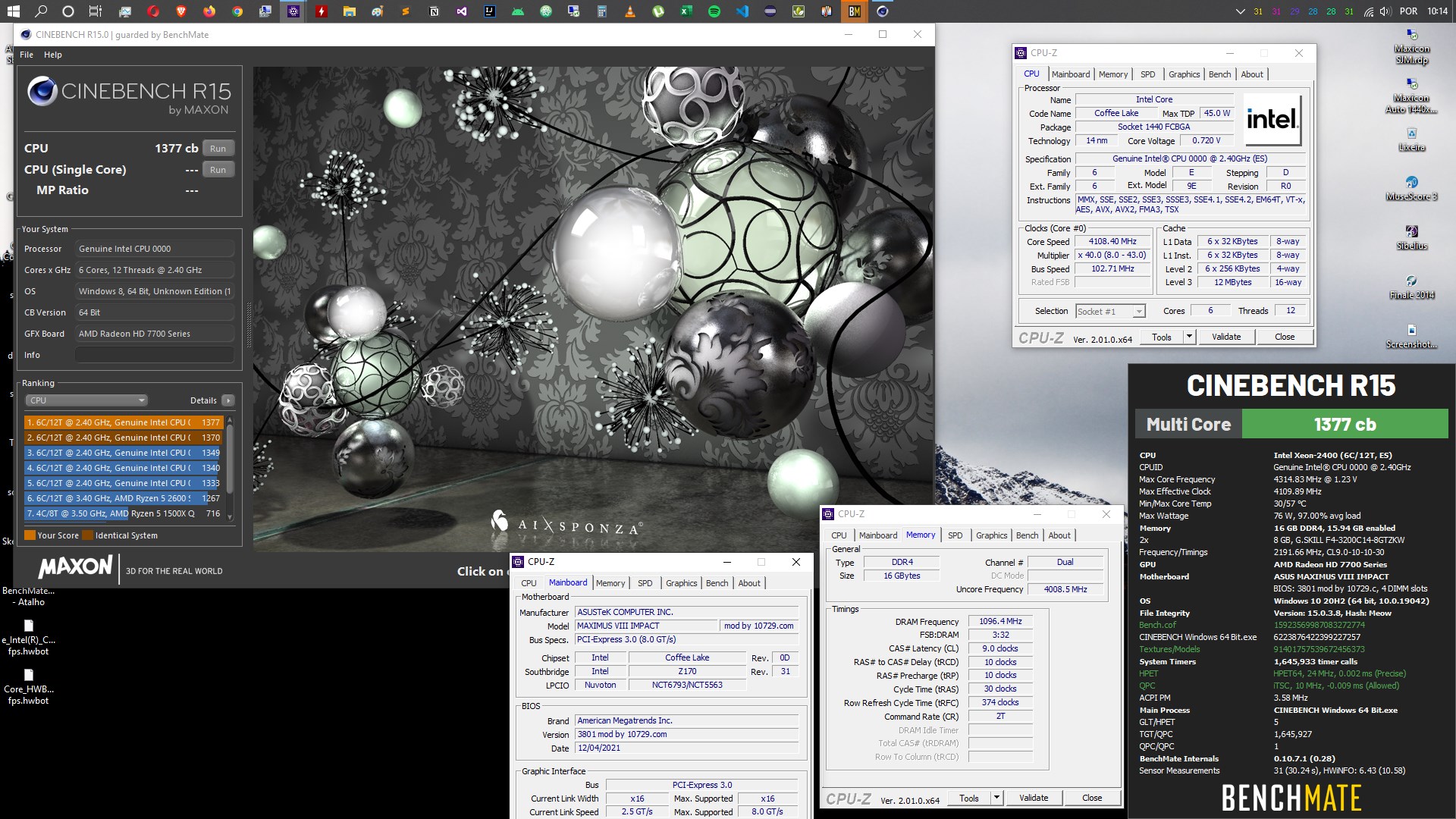Open calculator icon in taskbar
The image size is (1456, 819).
(602, 11)
